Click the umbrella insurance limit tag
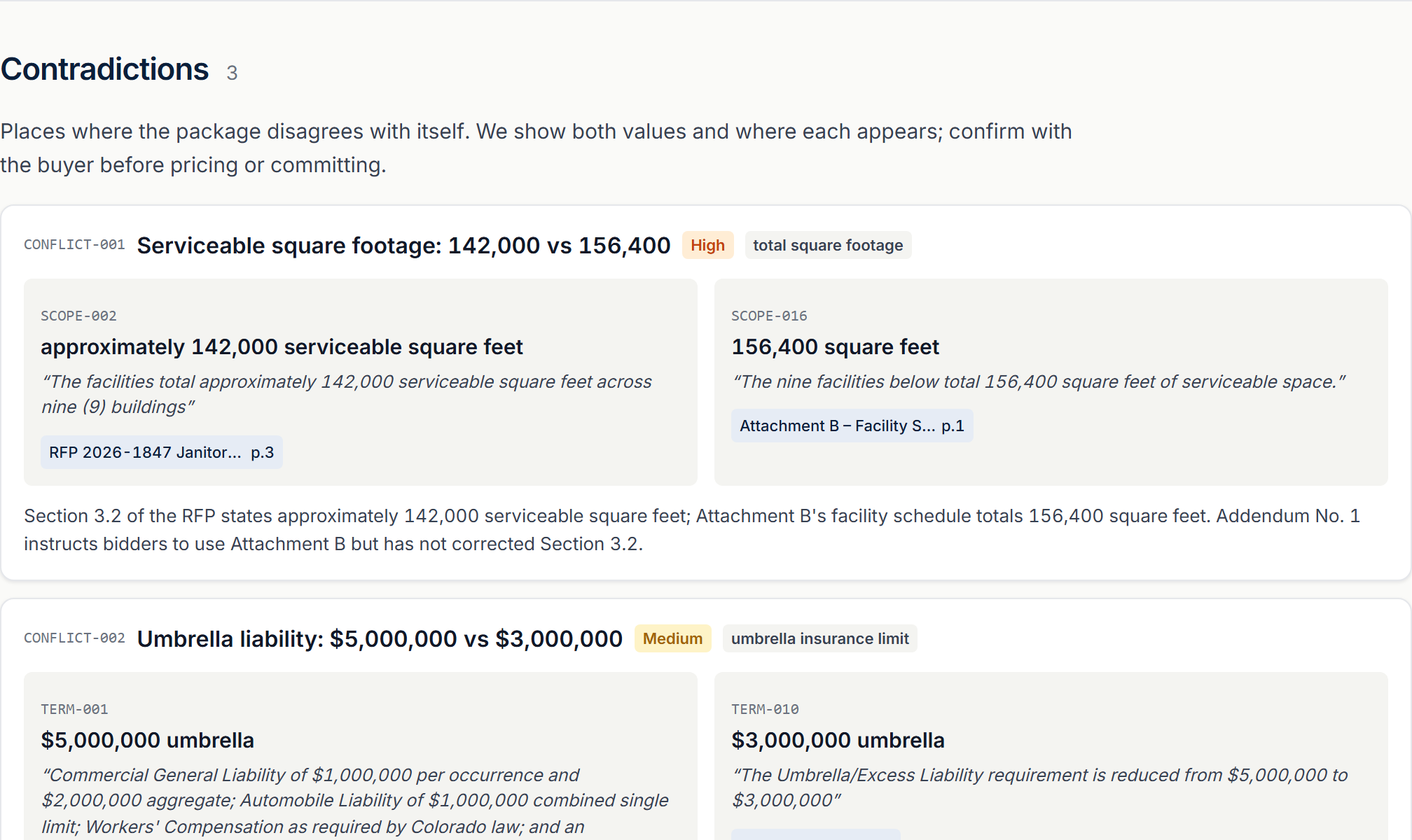Screen dimensions: 1412x840 pos(819,638)
